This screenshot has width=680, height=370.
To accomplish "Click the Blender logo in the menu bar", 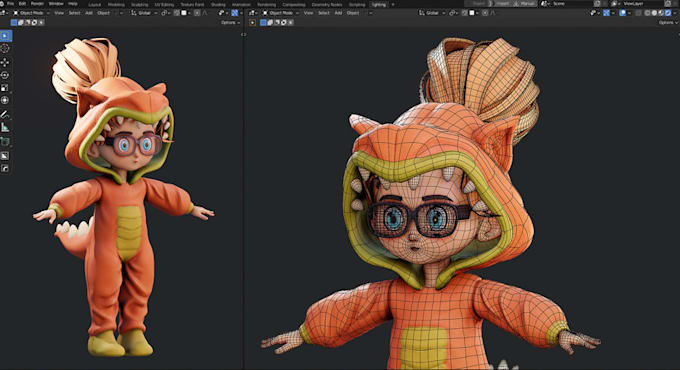I will pos(2,4).
